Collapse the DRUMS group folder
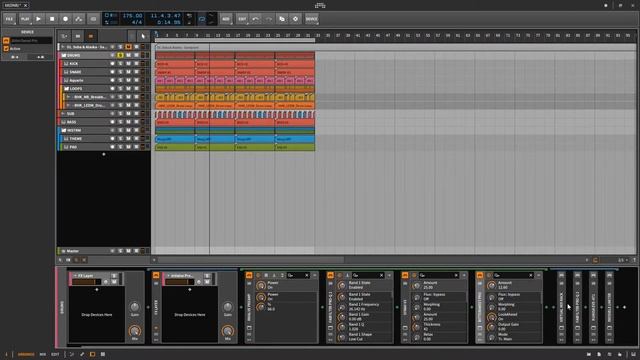Image resolution: width=640 pixels, height=360 pixels. pyautogui.click(x=64, y=55)
